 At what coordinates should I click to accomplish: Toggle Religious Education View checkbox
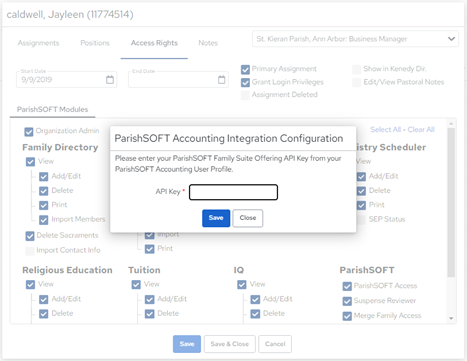30,285
